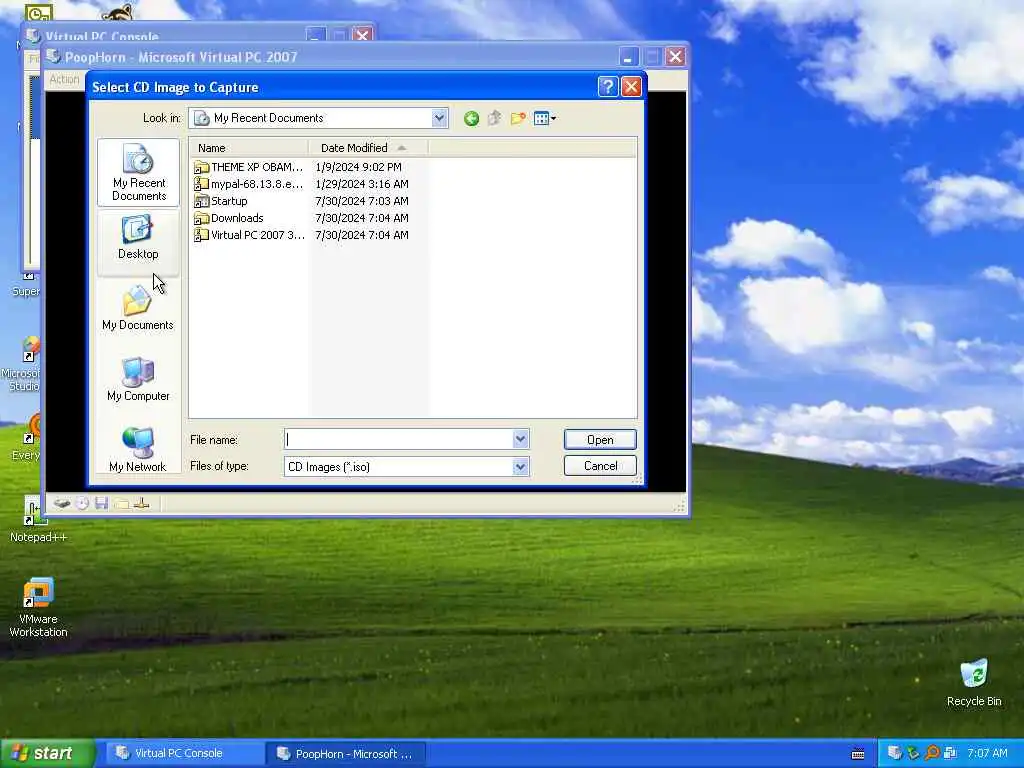Click the shared folder status bar icon
The image size is (1024, 768).
point(121,503)
